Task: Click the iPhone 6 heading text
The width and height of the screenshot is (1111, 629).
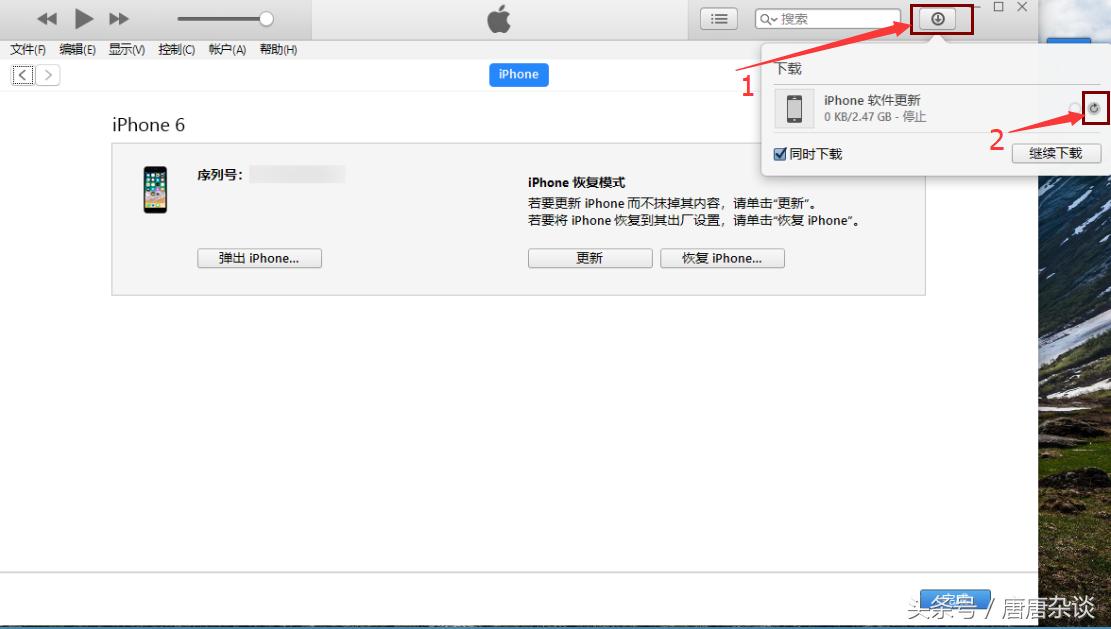Action: coord(149,125)
